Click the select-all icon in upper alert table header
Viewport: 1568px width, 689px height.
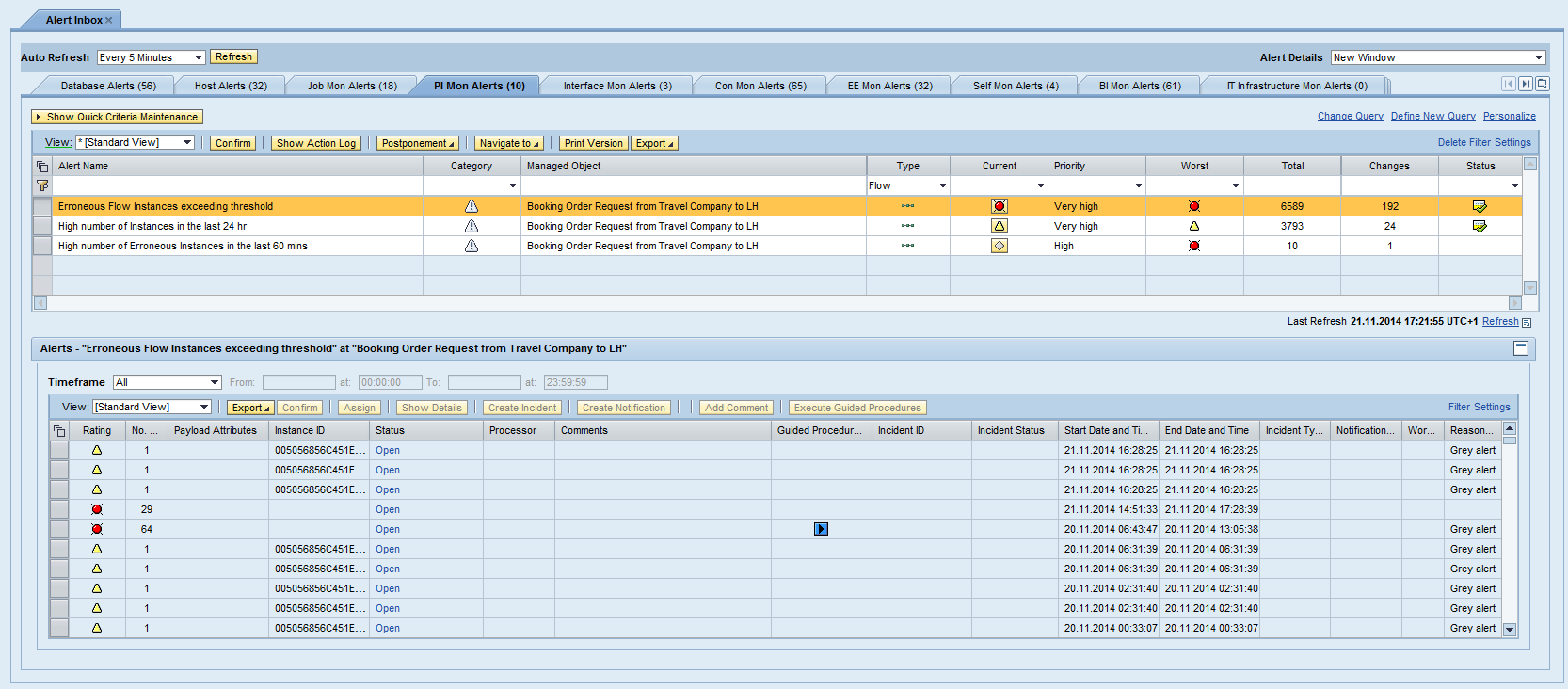(x=42, y=167)
